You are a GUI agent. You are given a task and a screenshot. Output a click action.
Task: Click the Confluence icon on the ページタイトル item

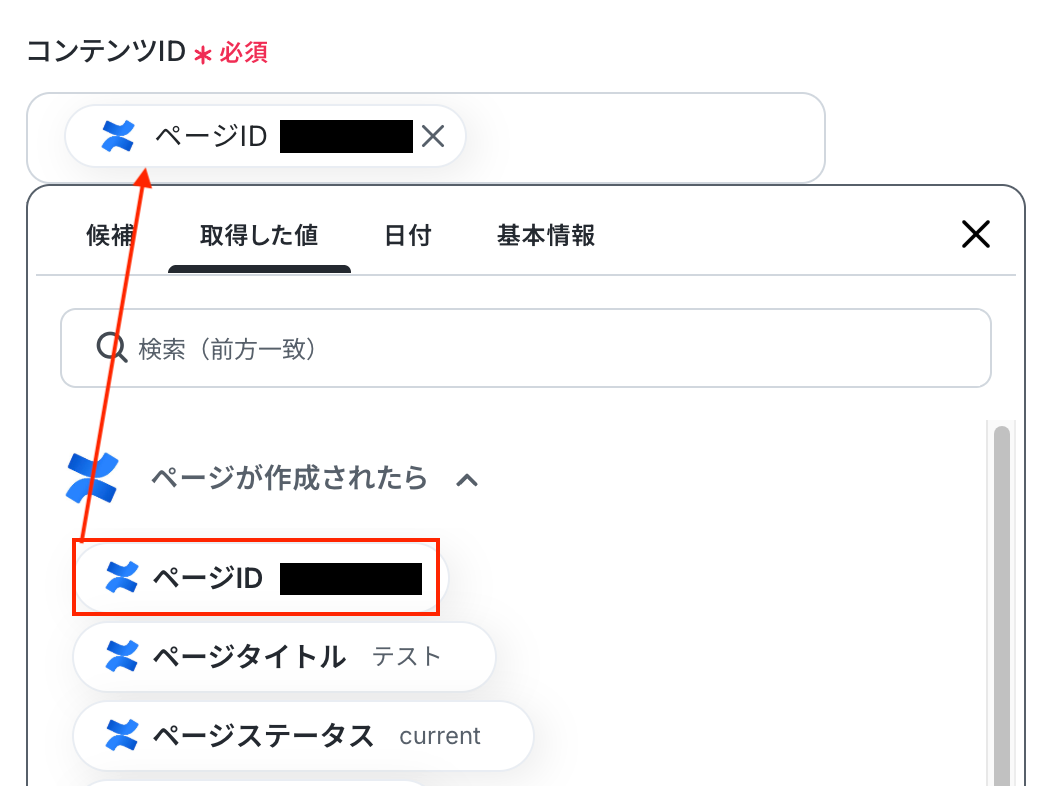(x=122, y=656)
